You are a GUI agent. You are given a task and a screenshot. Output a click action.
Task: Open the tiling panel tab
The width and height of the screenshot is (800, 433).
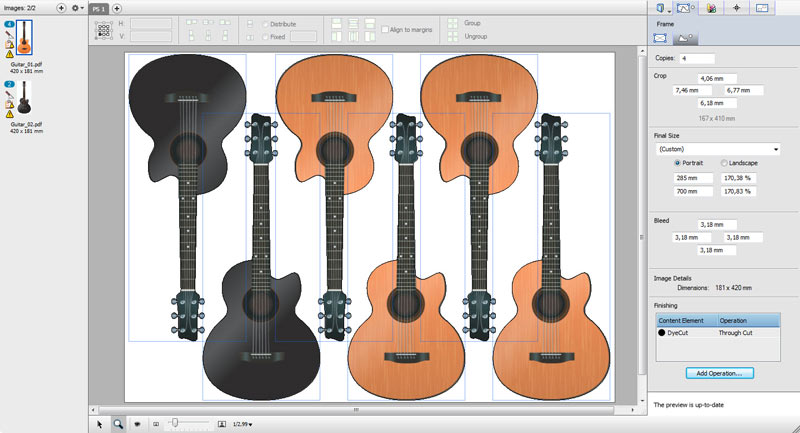tap(762, 8)
